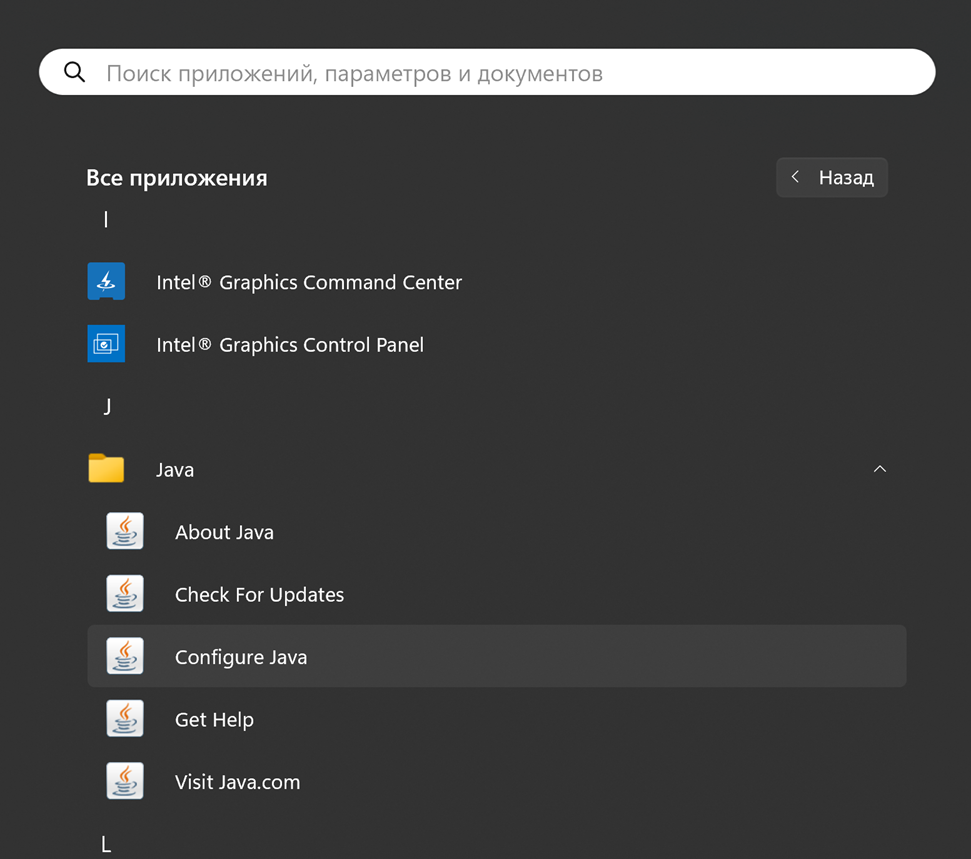The image size is (971, 859).
Task: Click the Visit Java.com icon
Action: click(x=124, y=781)
